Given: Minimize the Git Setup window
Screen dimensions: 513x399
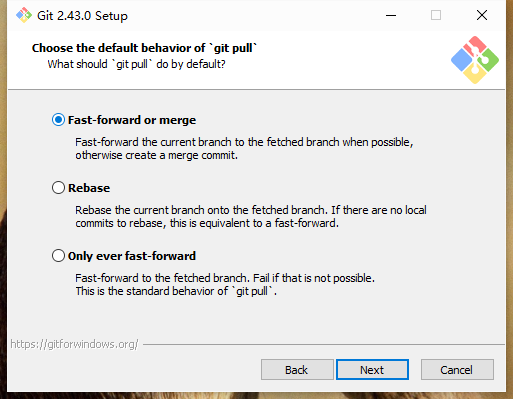Looking at the screenshot, I should click(x=391, y=15).
